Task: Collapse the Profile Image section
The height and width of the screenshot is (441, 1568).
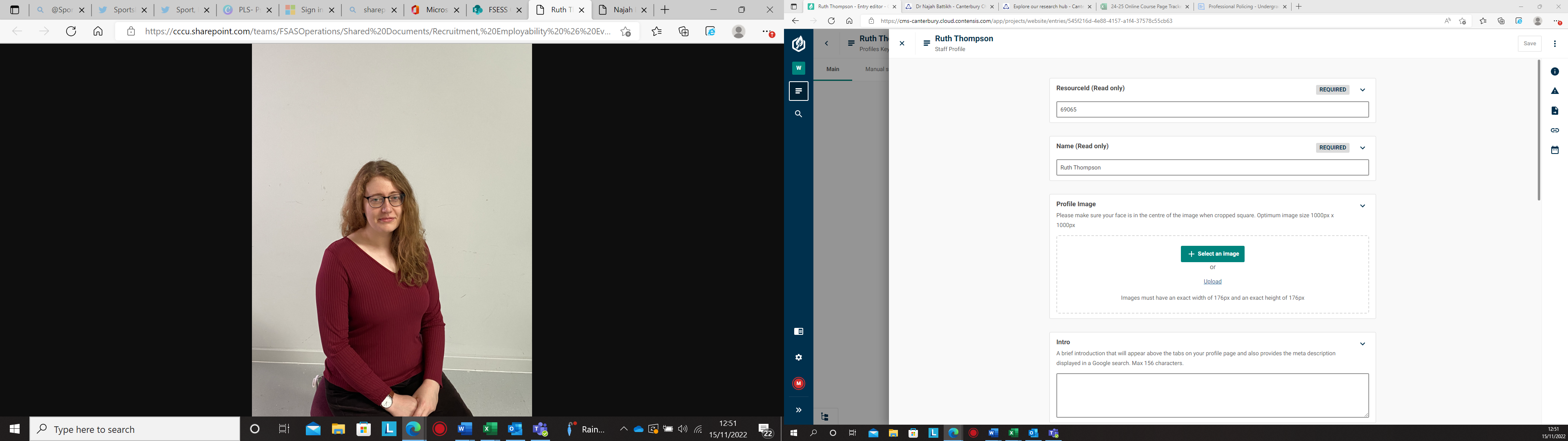Action: [1362, 206]
